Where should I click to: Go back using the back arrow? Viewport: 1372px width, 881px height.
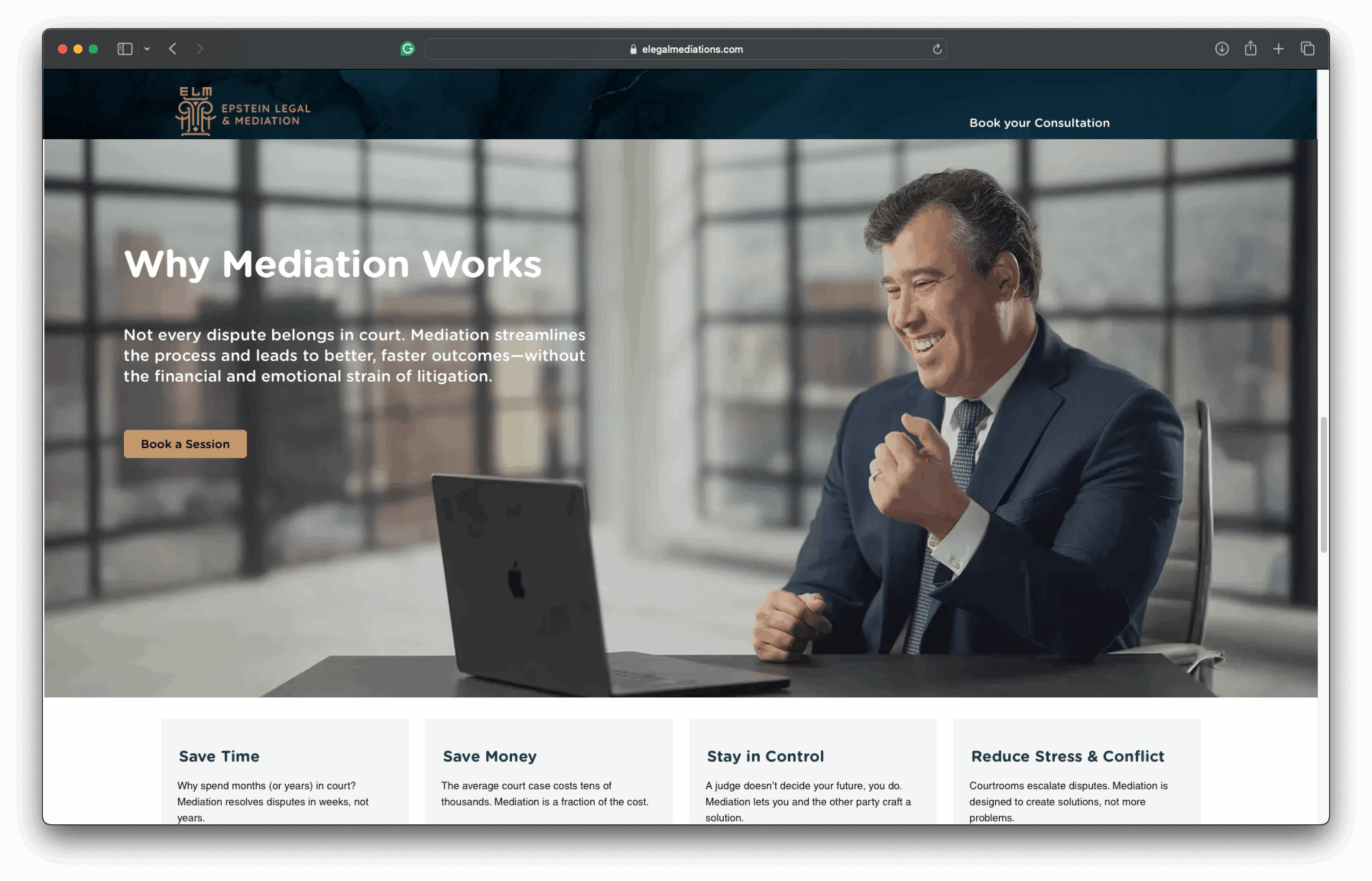(173, 49)
